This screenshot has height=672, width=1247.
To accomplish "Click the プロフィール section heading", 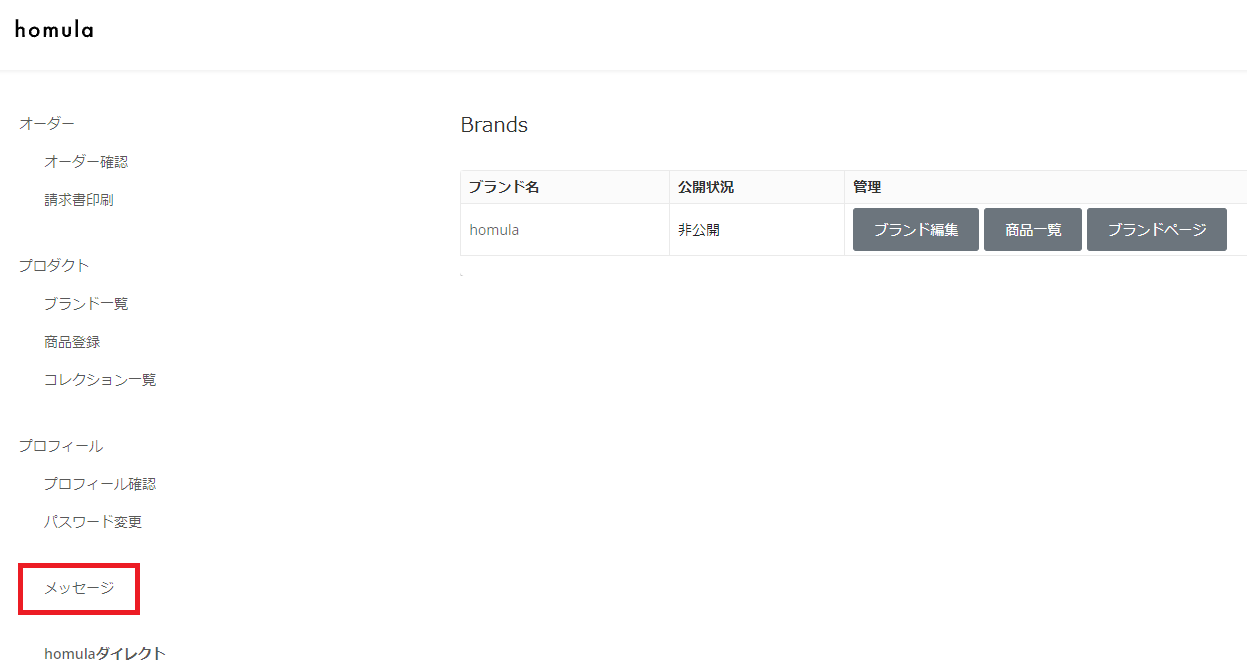I will (61, 446).
